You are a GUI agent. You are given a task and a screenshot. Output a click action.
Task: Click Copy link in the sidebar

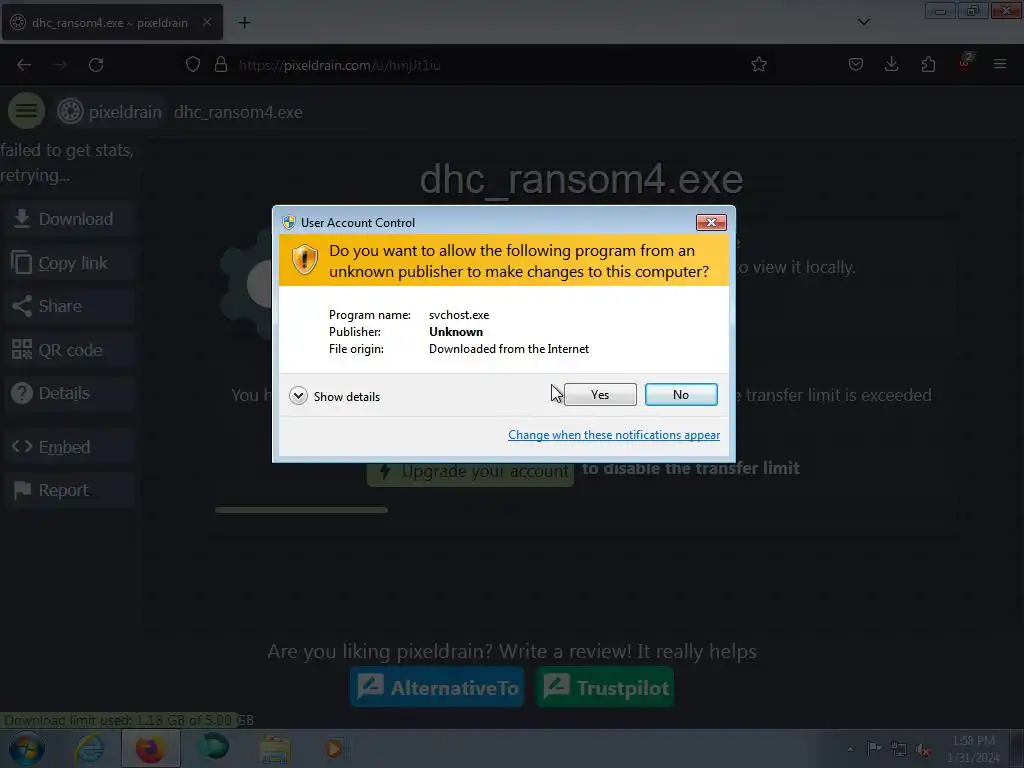pyautogui.click(x=69, y=263)
